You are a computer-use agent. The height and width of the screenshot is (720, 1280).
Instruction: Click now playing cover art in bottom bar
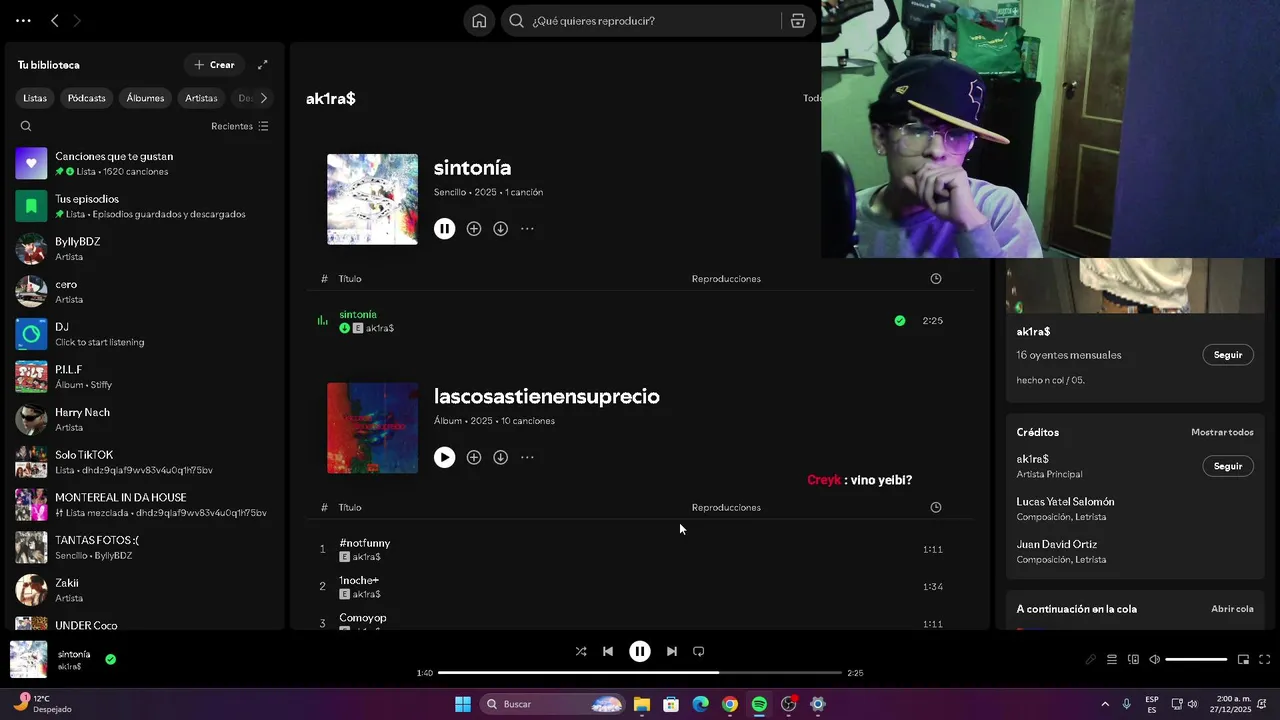tap(28, 659)
